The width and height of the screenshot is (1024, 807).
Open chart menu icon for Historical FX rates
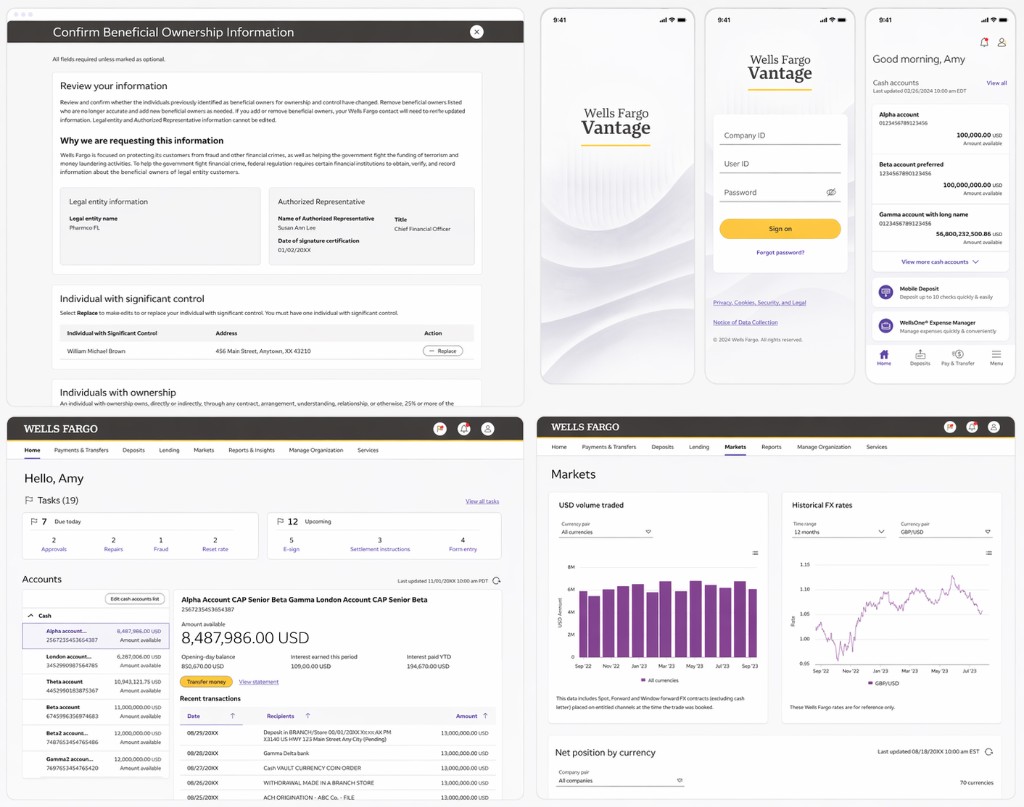pyautogui.click(x=989, y=553)
